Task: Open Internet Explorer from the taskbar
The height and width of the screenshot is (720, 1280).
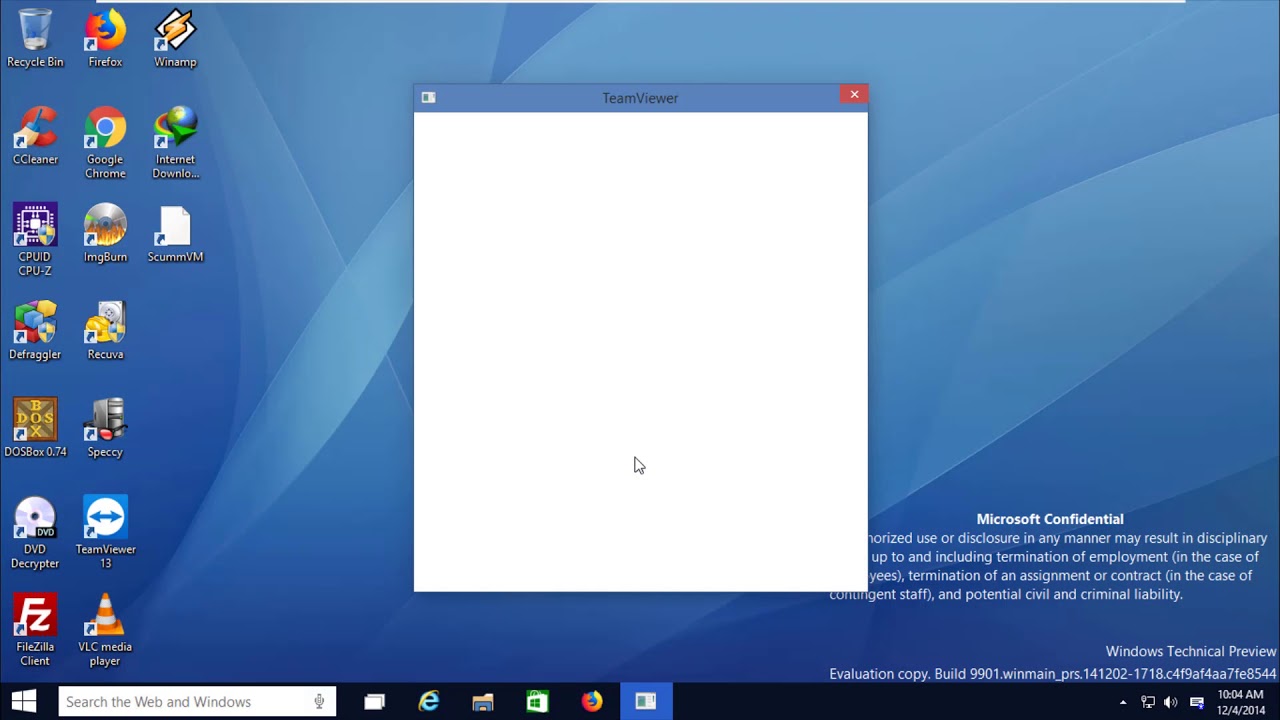Action: coord(429,702)
